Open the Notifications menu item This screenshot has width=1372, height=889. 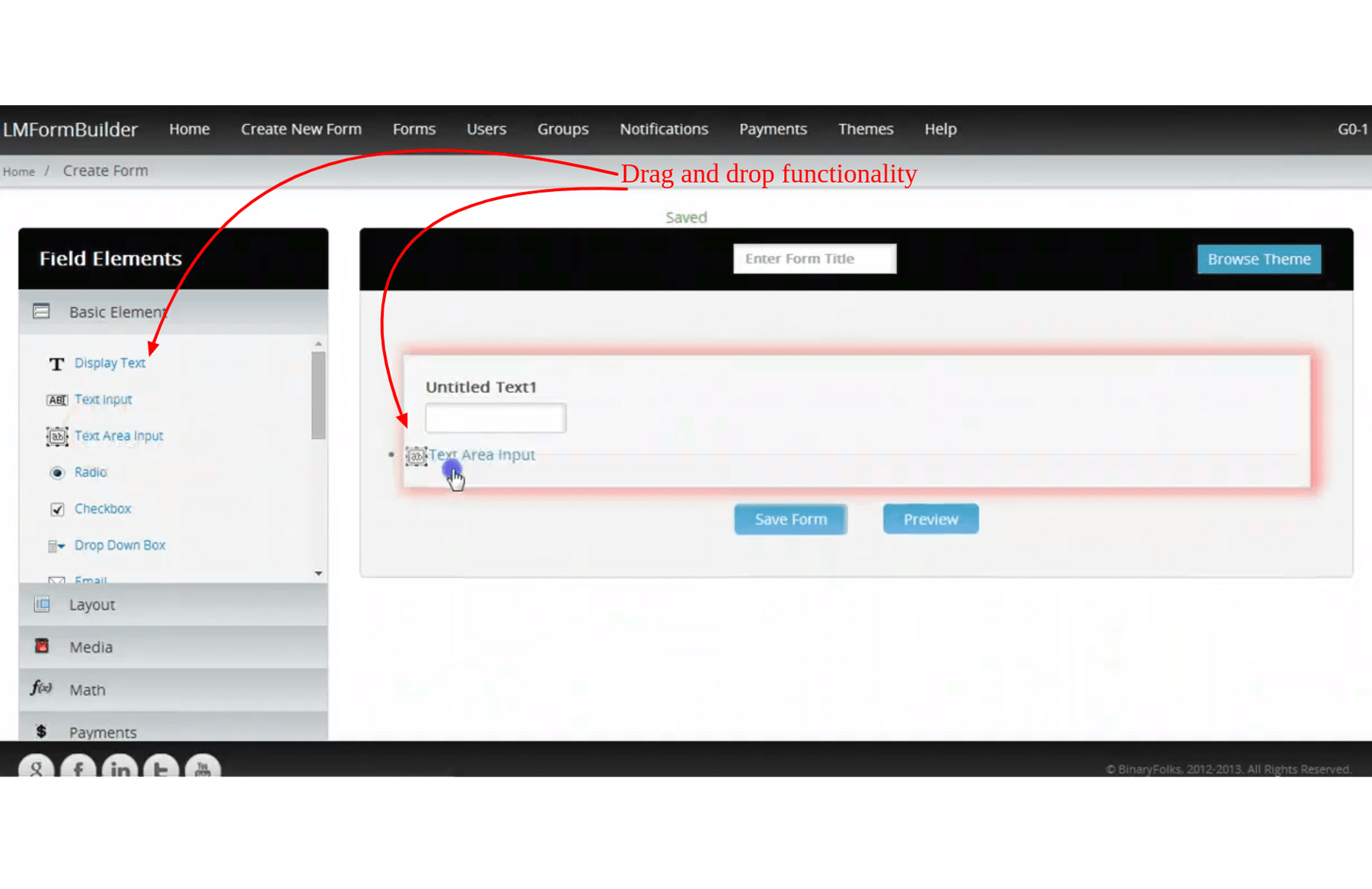pos(663,129)
